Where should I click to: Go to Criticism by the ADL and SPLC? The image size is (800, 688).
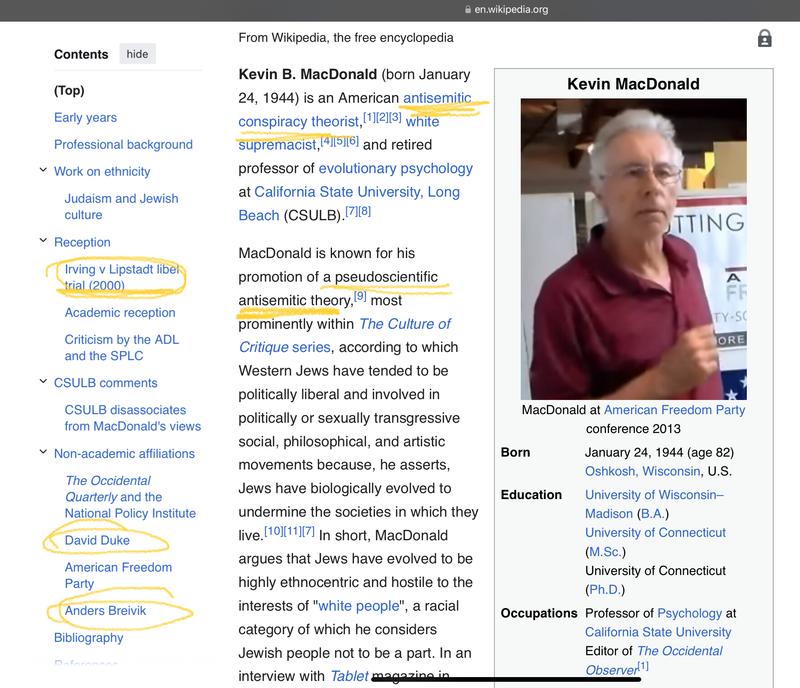[x=121, y=348]
